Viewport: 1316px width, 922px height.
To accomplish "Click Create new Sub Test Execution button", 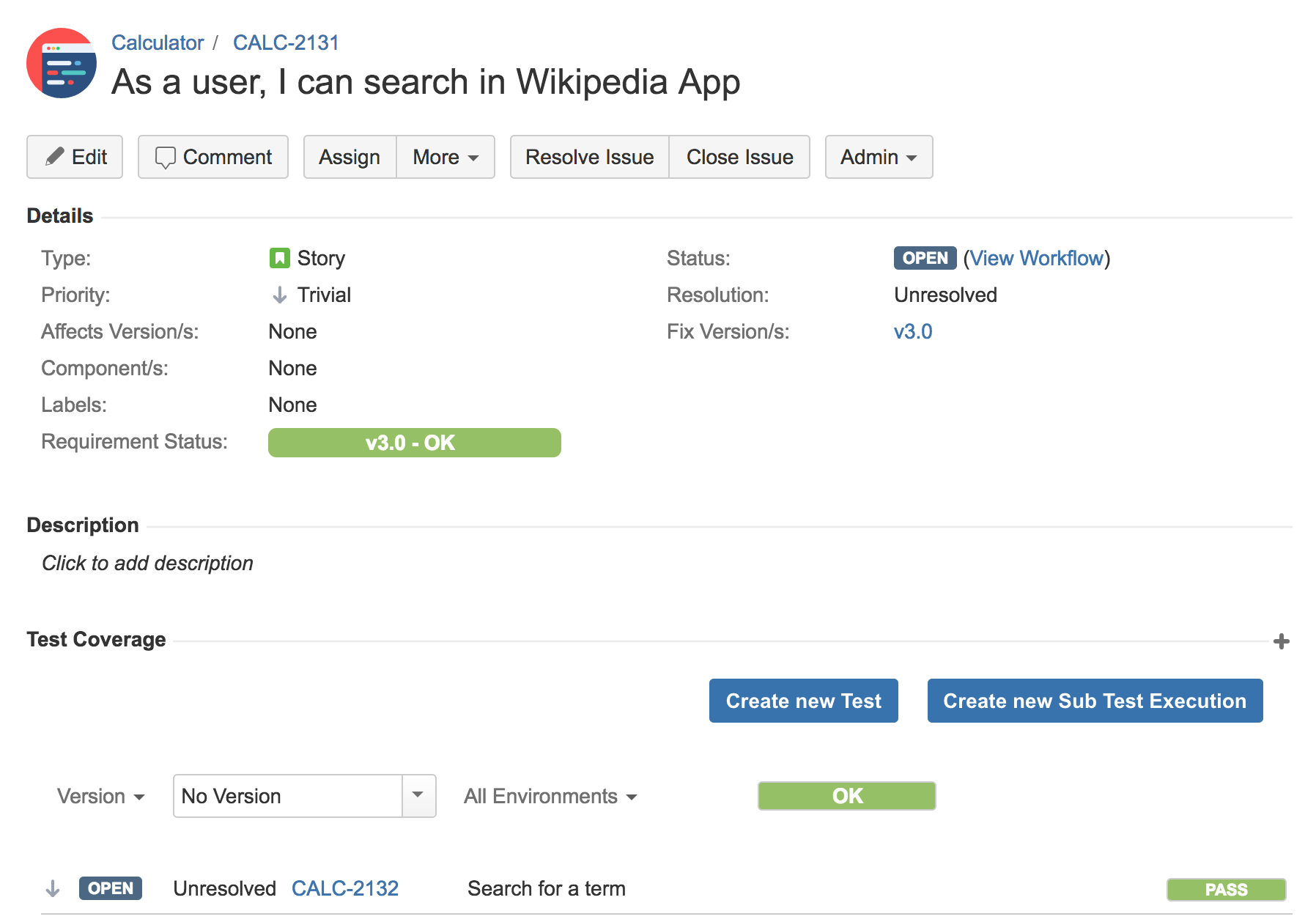I will pos(1095,701).
